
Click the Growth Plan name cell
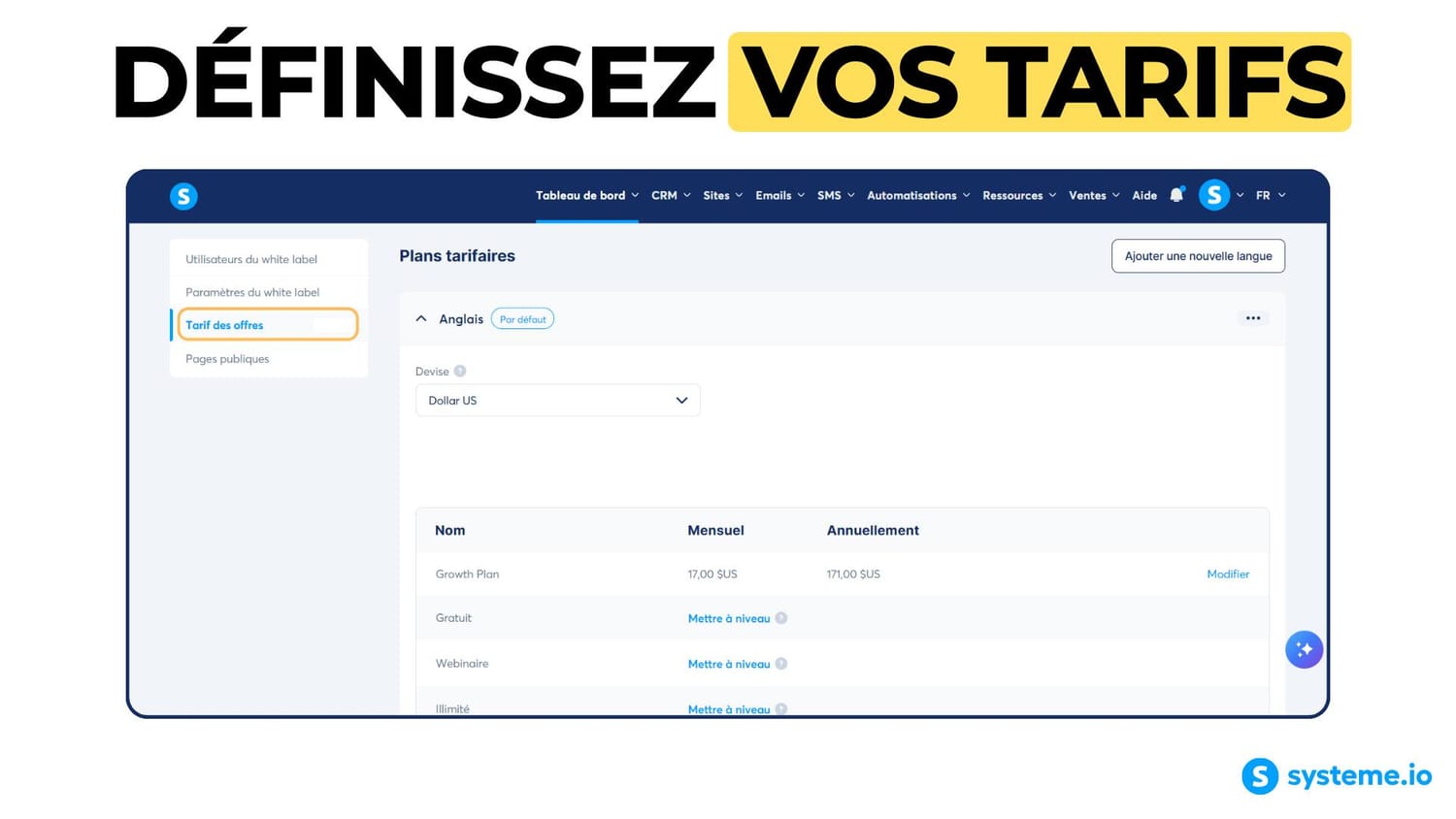(467, 574)
